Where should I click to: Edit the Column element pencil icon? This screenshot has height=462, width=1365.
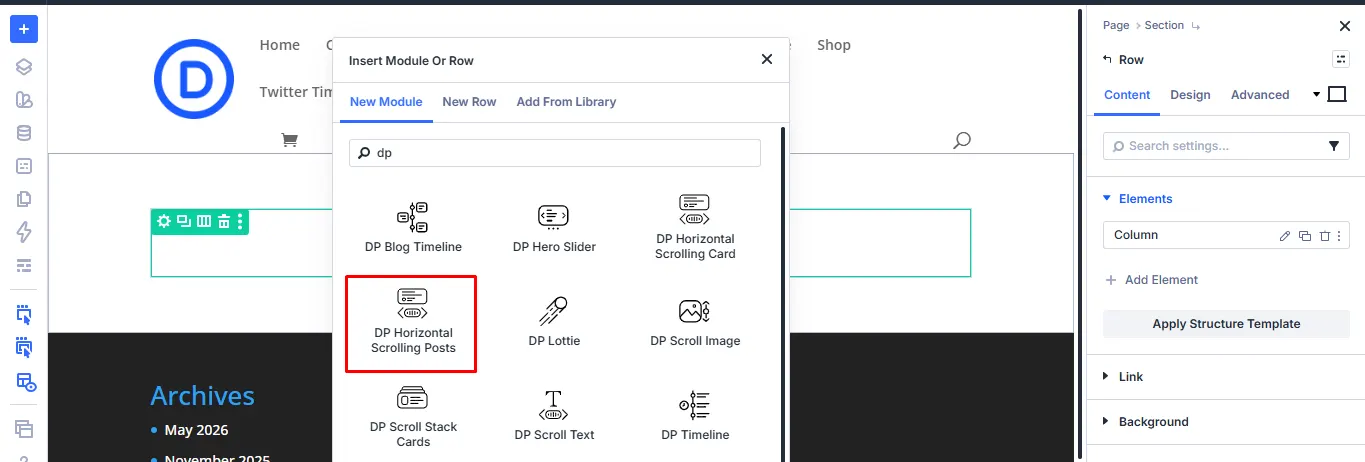1285,236
